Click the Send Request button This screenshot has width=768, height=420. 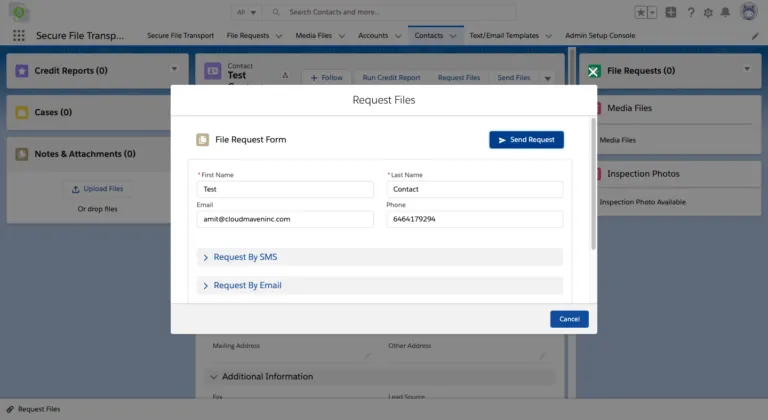[x=527, y=140]
